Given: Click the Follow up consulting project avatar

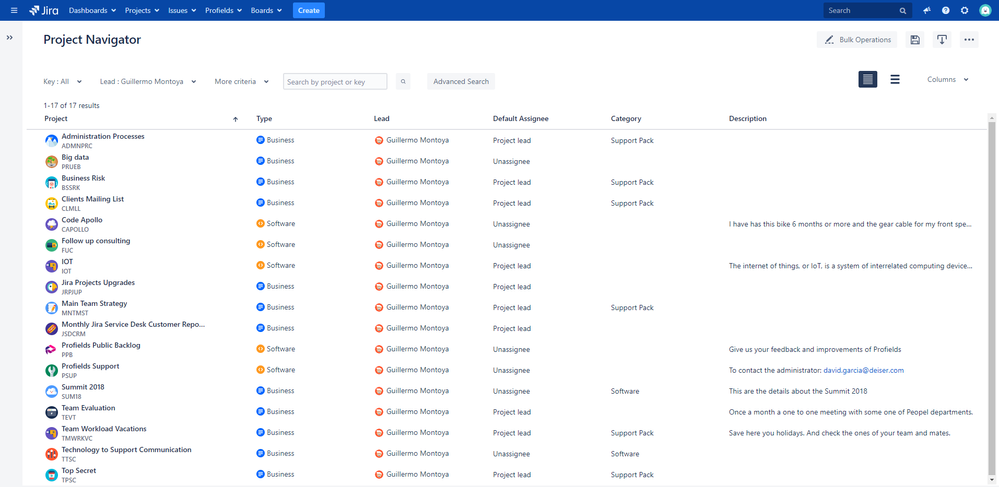Looking at the screenshot, I should point(52,245).
